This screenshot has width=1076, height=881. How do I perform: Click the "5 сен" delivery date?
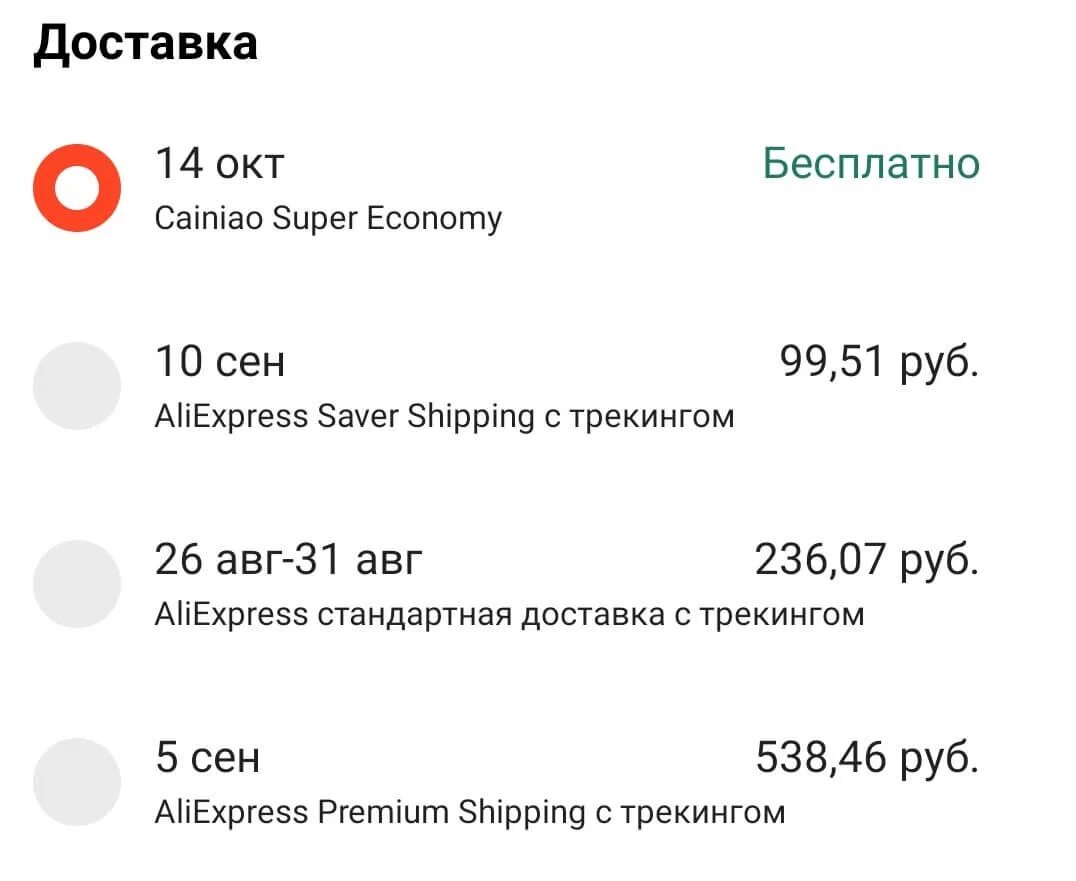pos(207,757)
